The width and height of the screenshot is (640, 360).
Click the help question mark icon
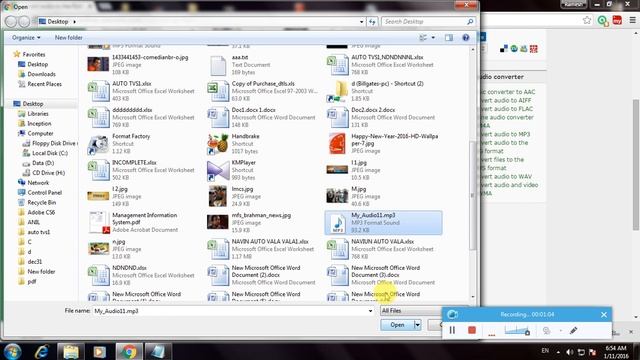pos(465,38)
